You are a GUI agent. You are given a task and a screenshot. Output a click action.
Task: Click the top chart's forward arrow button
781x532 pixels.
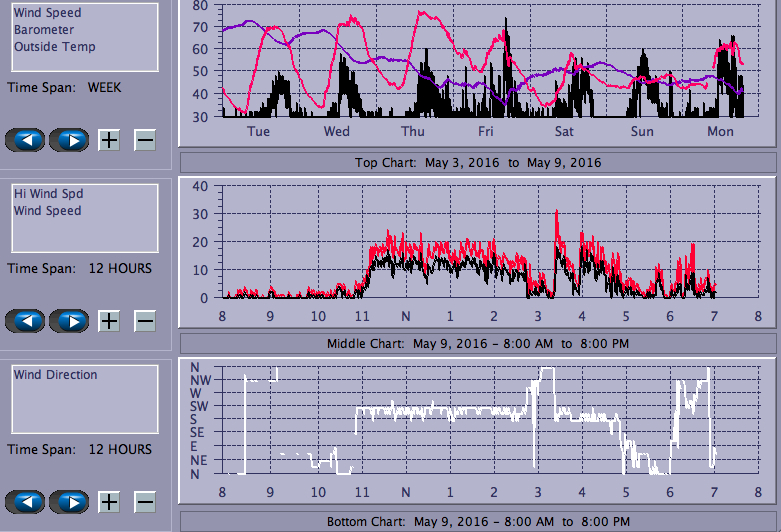(x=69, y=140)
